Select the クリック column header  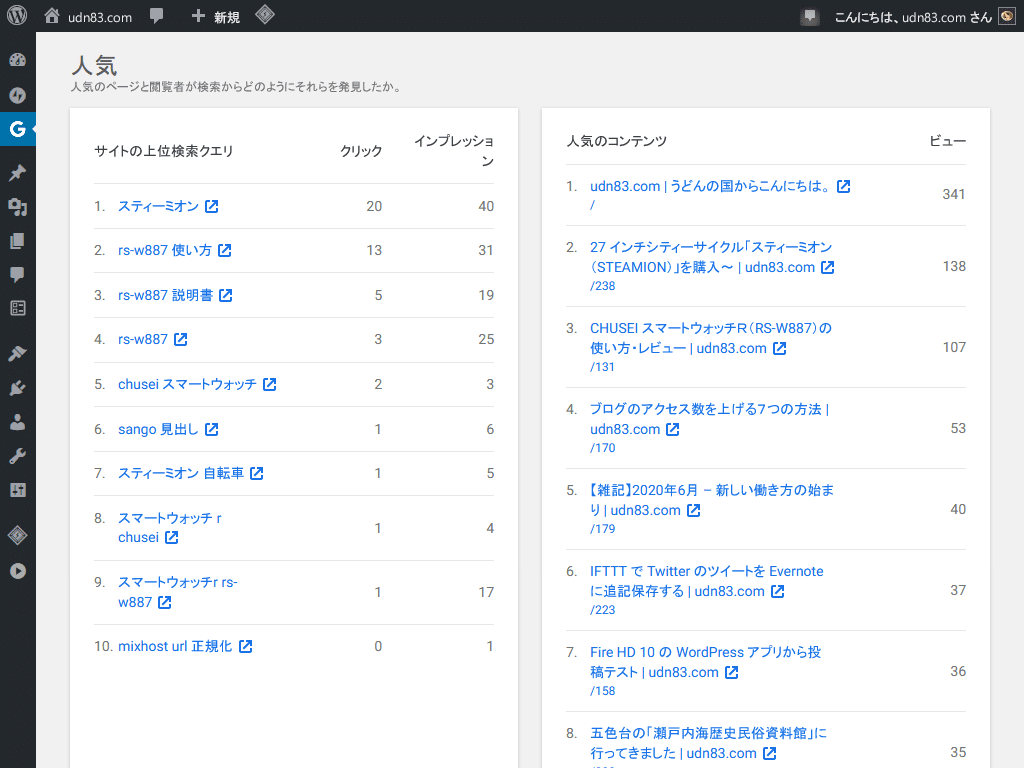click(x=361, y=151)
